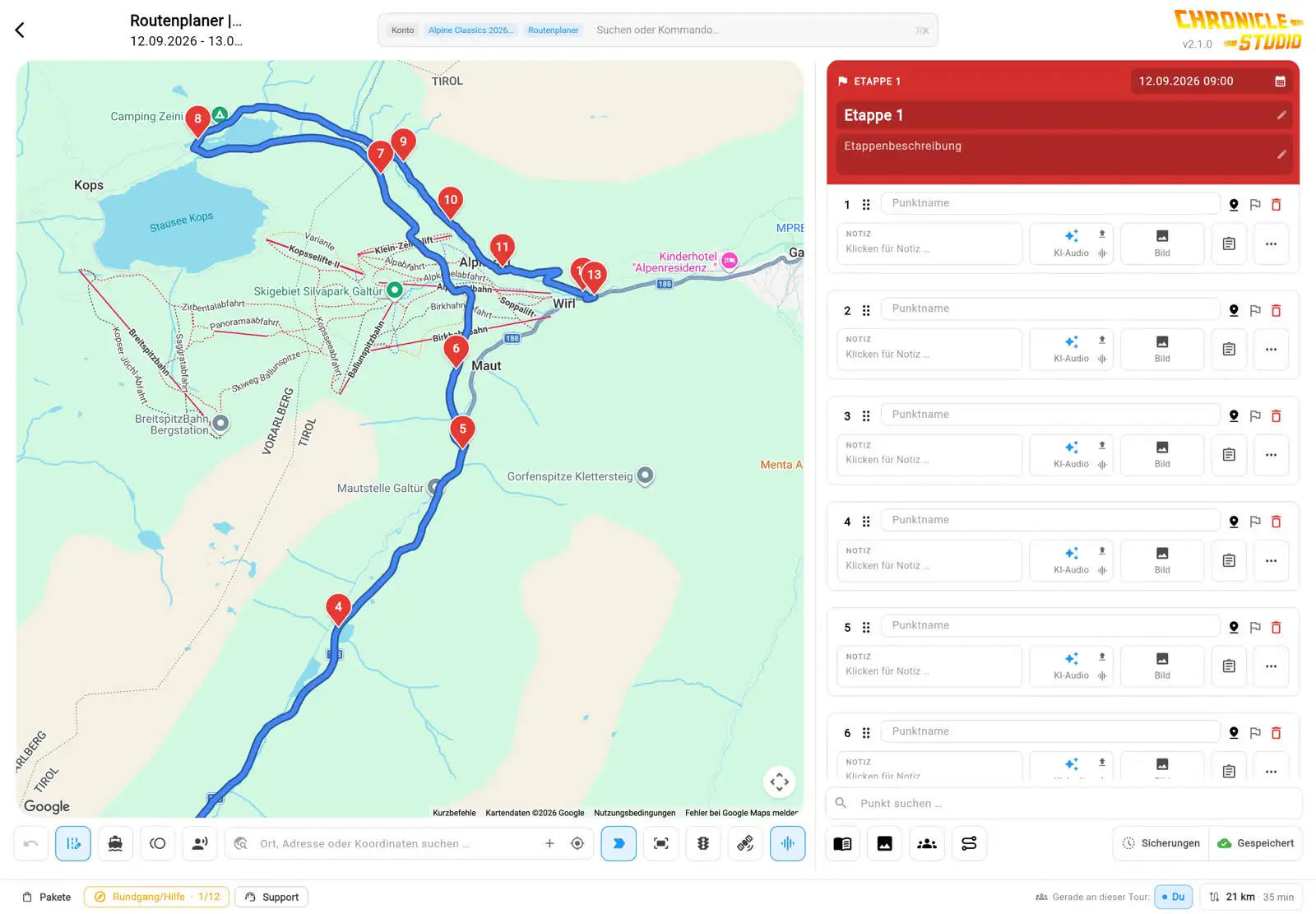Image resolution: width=1316 pixels, height=914 pixels.
Task: Open the participants group icon
Action: [927, 844]
